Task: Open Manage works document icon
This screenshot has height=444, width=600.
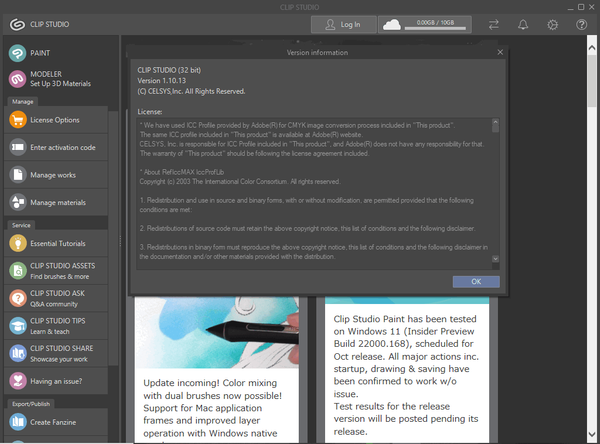Action: (18, 175)
